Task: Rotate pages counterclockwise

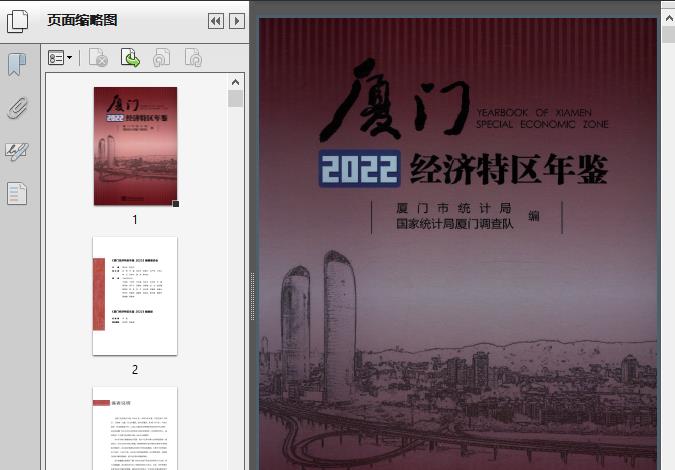Action: pos(161,58)
